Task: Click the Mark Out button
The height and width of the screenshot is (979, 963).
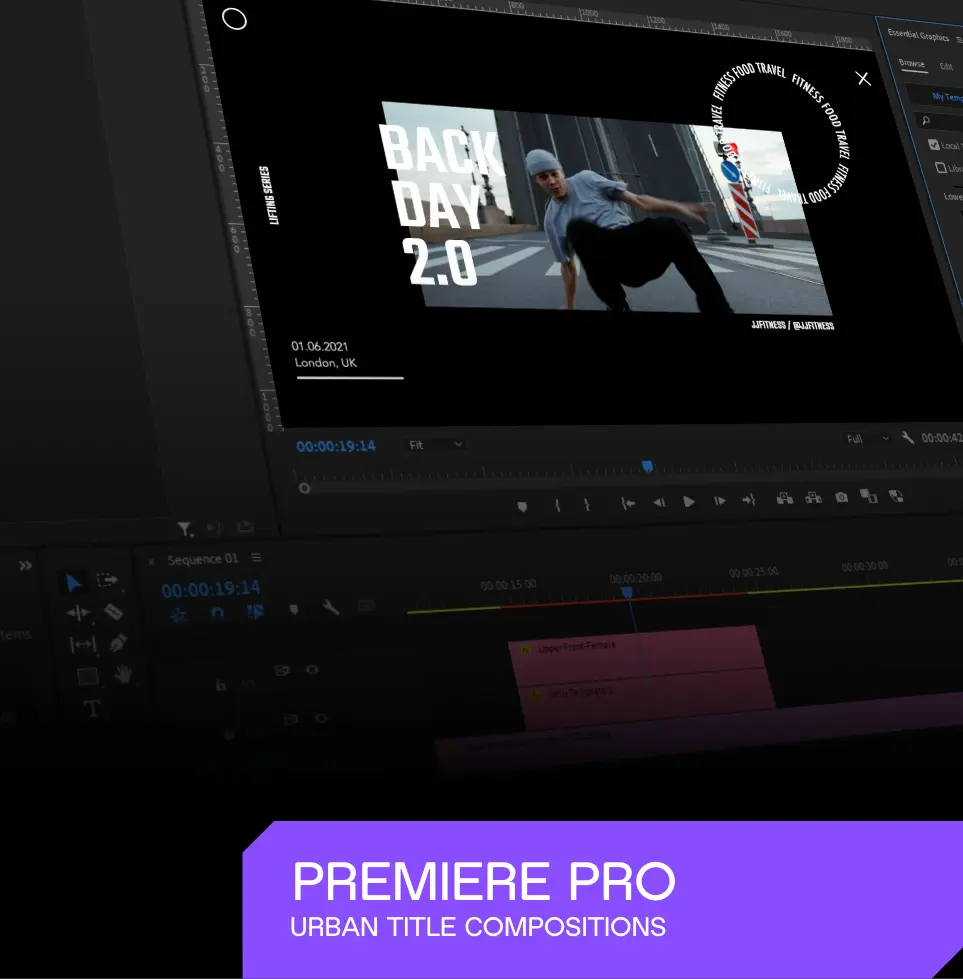Action: 586,504
